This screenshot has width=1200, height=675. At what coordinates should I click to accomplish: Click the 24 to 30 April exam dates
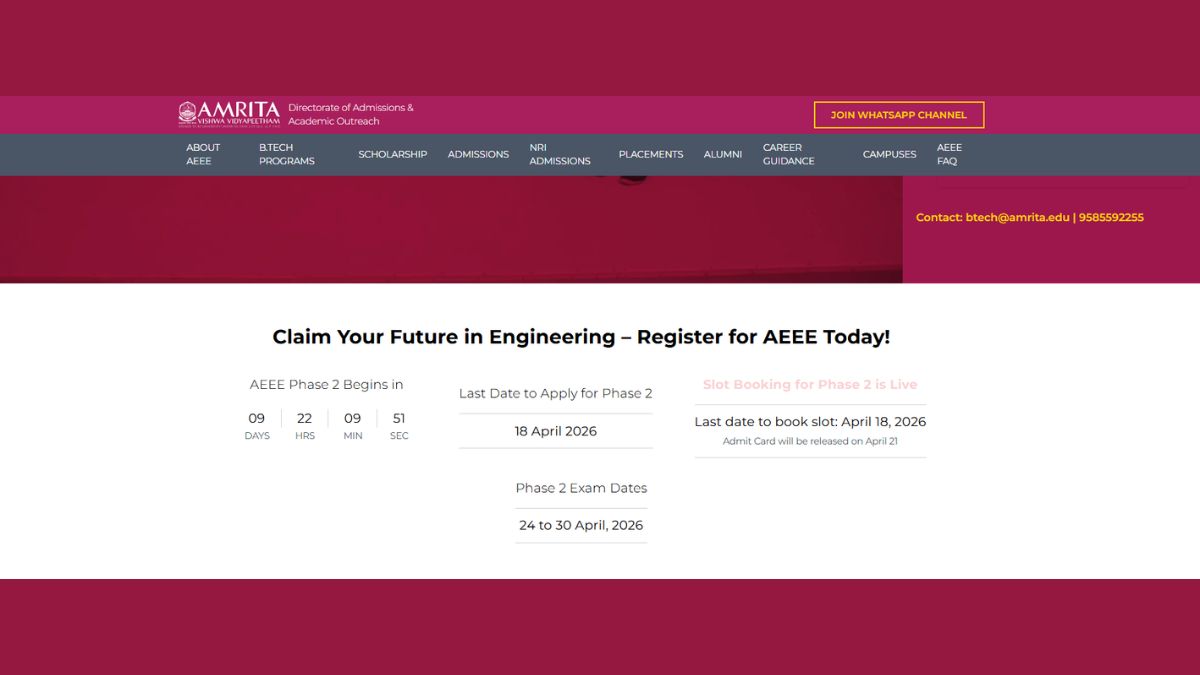click(x=581, y=525)
